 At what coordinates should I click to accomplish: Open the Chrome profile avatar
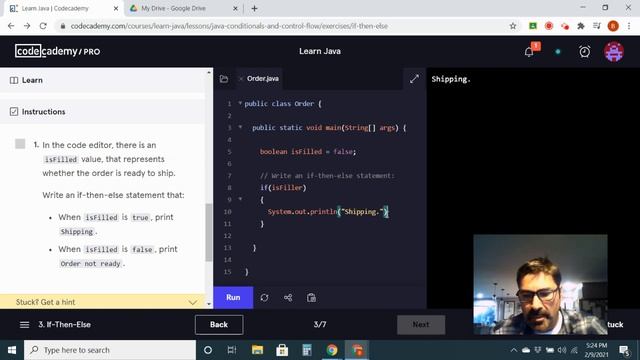click(x=613, y=26)
